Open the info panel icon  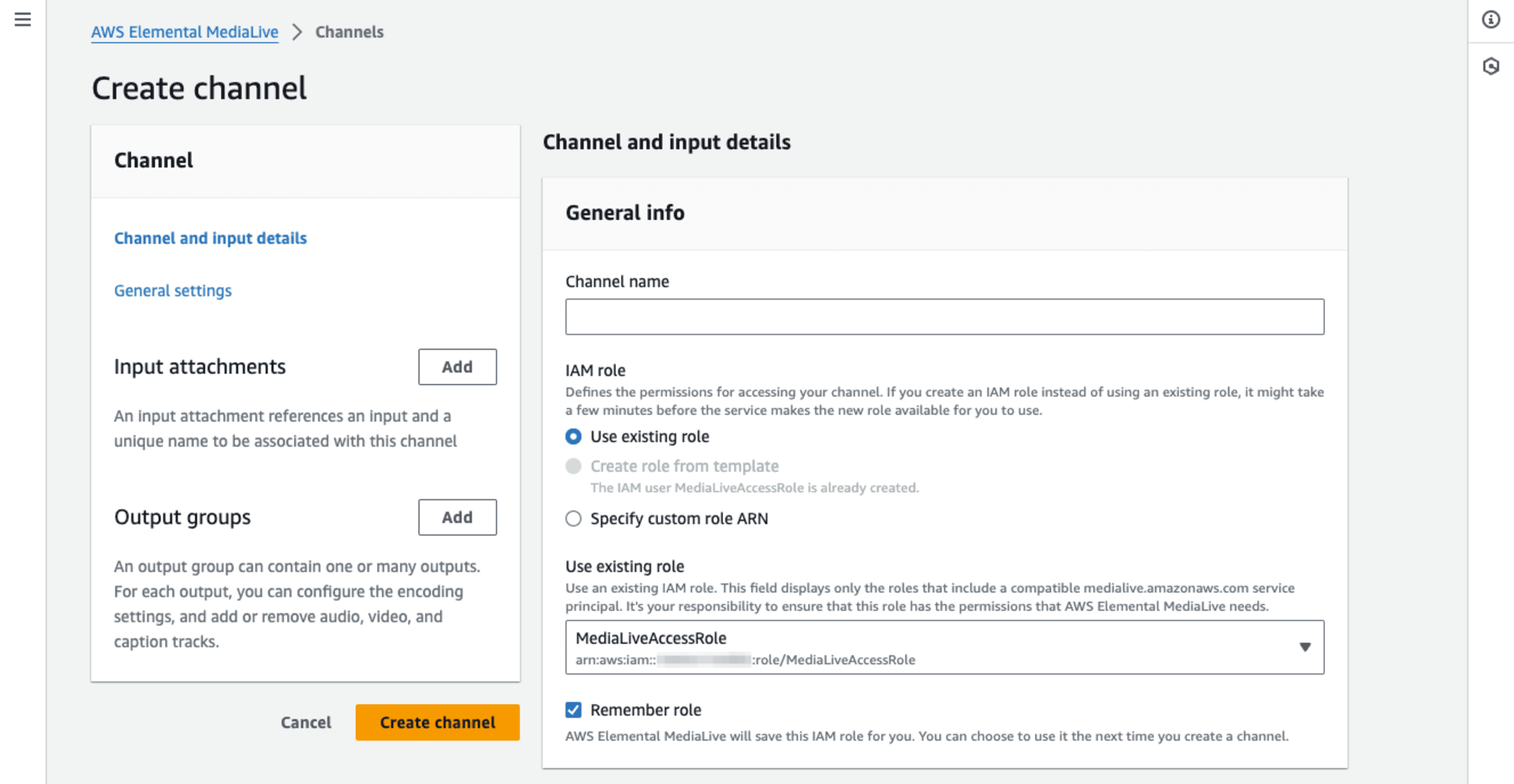point(1491,20)
